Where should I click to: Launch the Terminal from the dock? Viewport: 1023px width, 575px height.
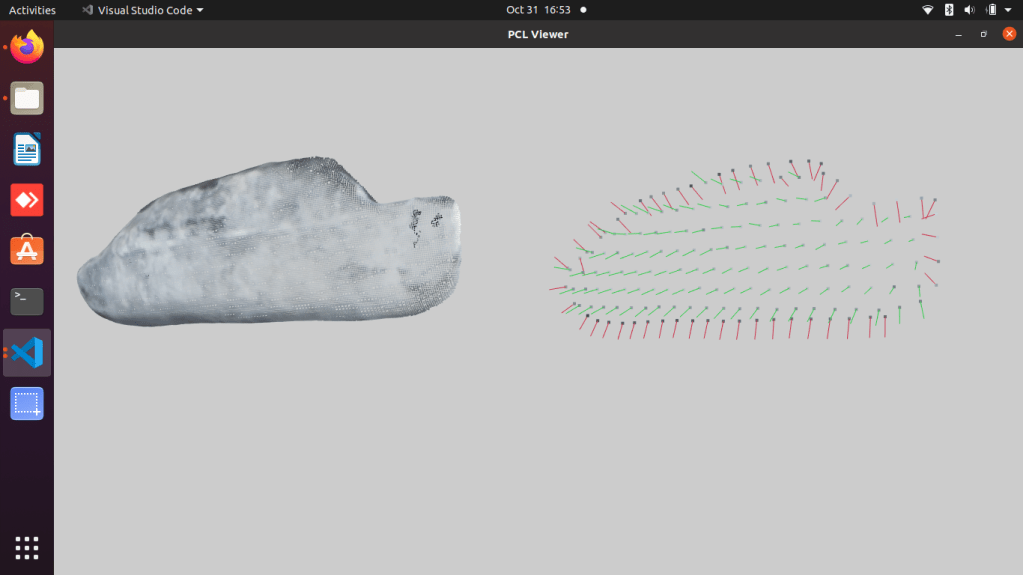(x=27, y=301)
